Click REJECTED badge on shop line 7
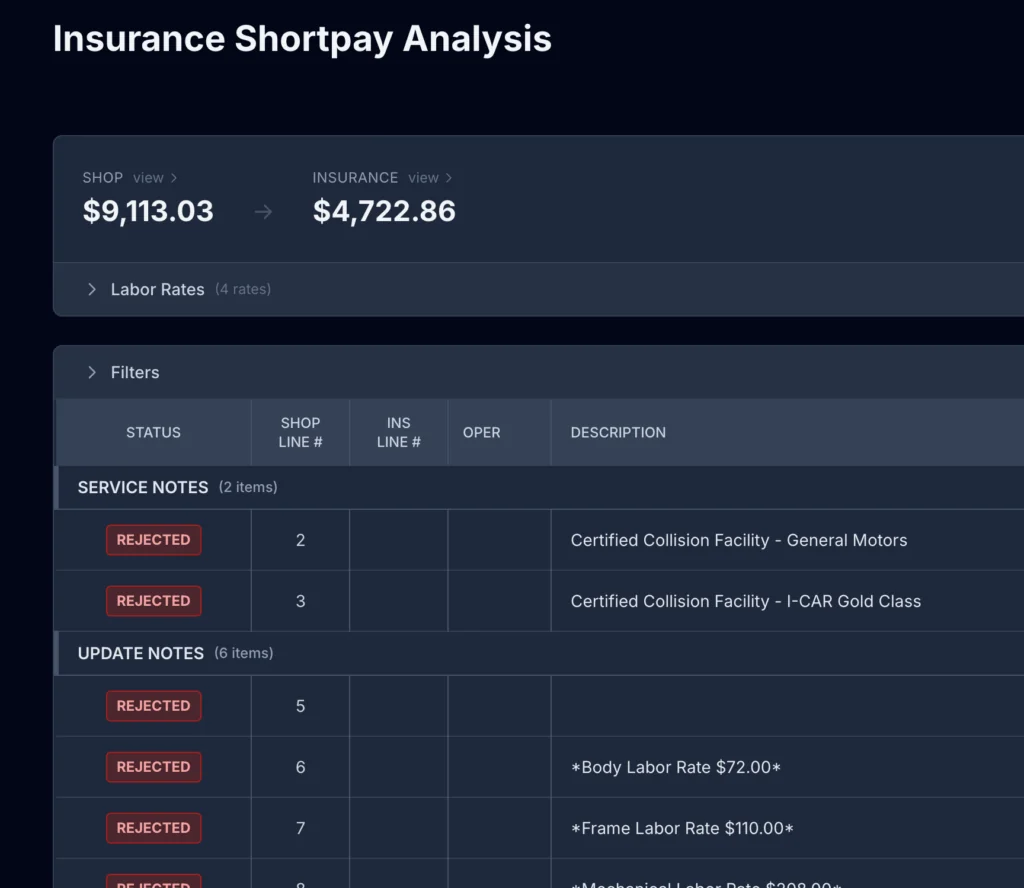This screenshot has height=888, width=1024. click(x=153, y=828)
